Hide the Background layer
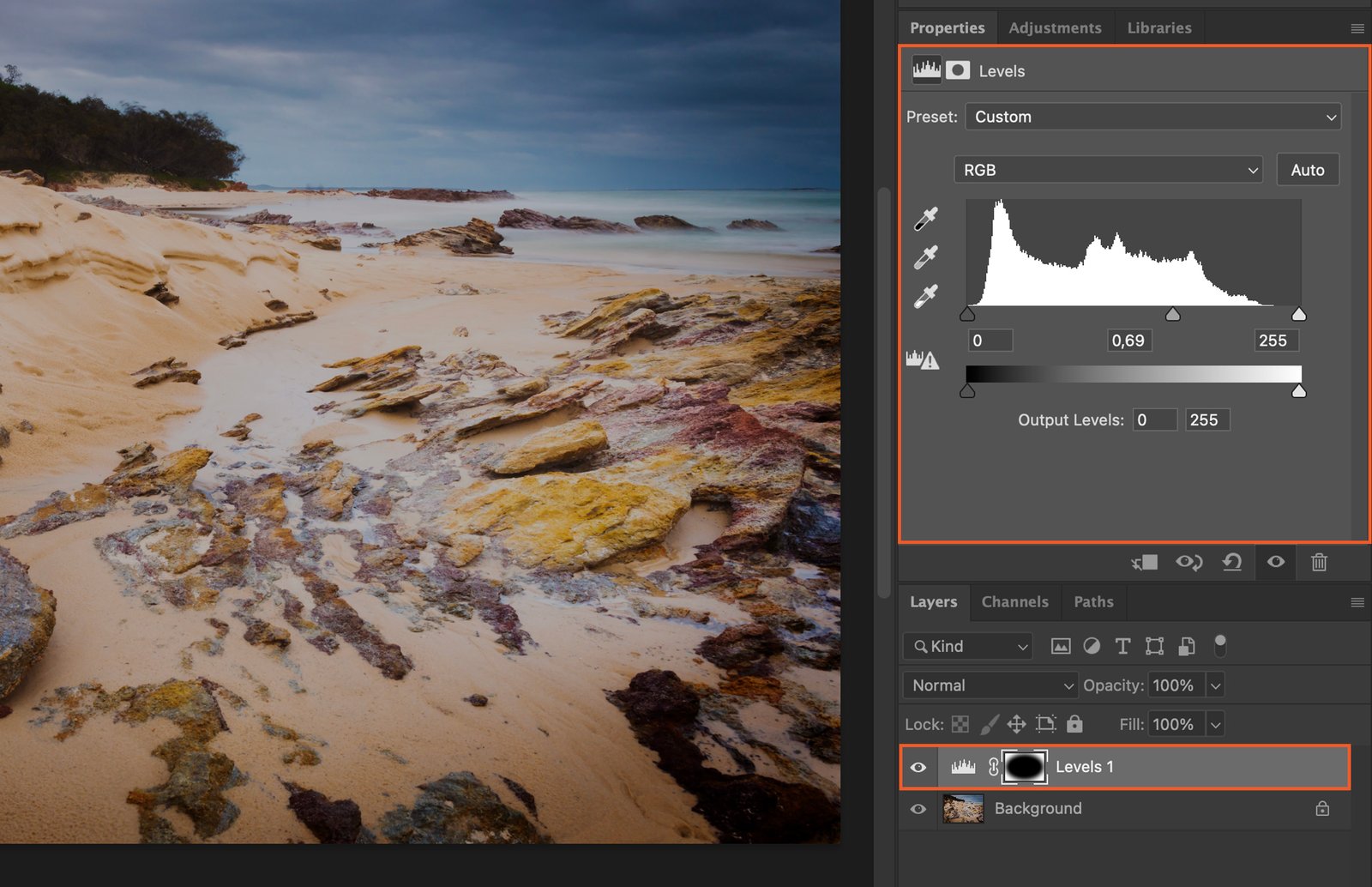Viewport: 1372px width, 887px height. (918, 809)
